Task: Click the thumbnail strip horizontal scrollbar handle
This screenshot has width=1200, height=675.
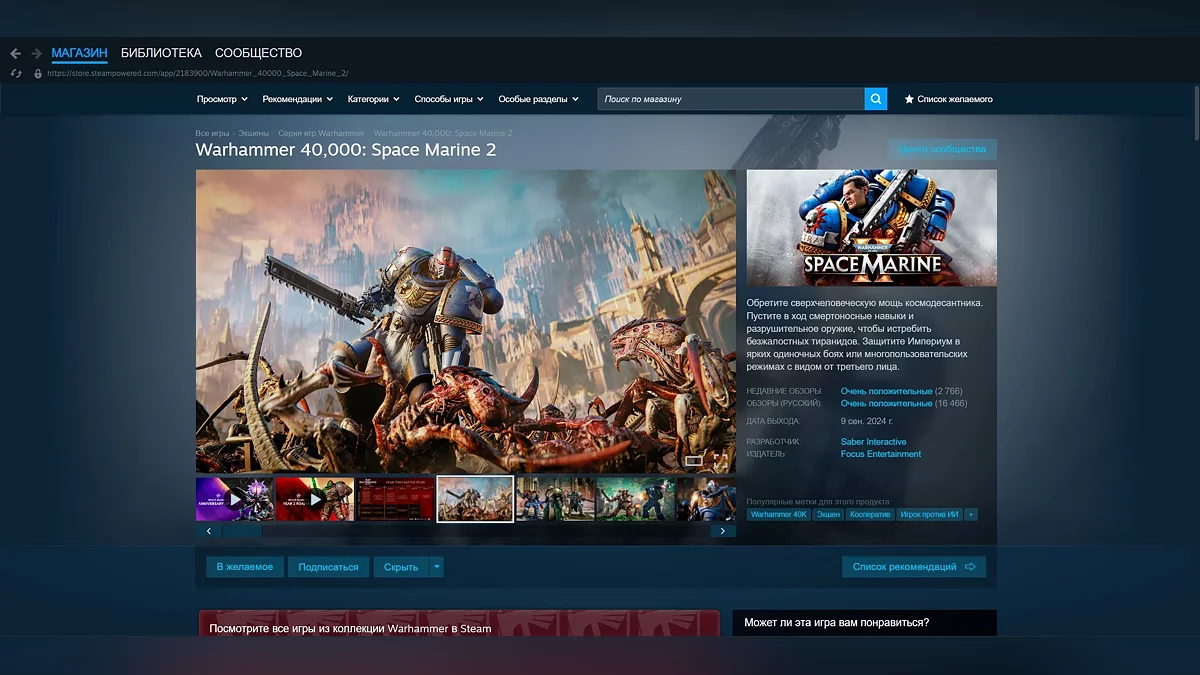Action: pos(242,531)
